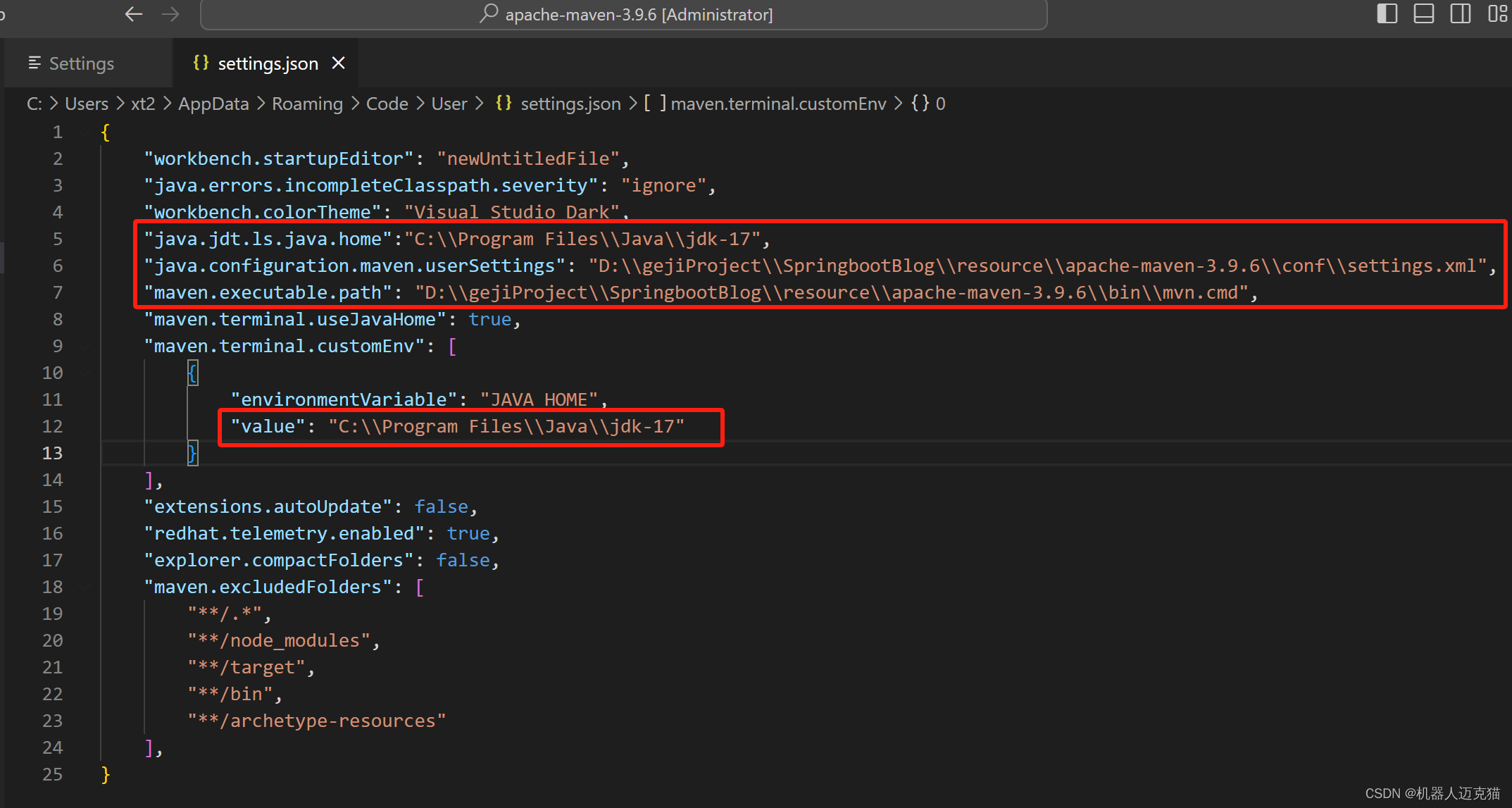Image resolution: width=1512 pixels, height=808 pixels.
Task: Toggle the bottom panel layout icon
Action: click(x=1423, y=14)
